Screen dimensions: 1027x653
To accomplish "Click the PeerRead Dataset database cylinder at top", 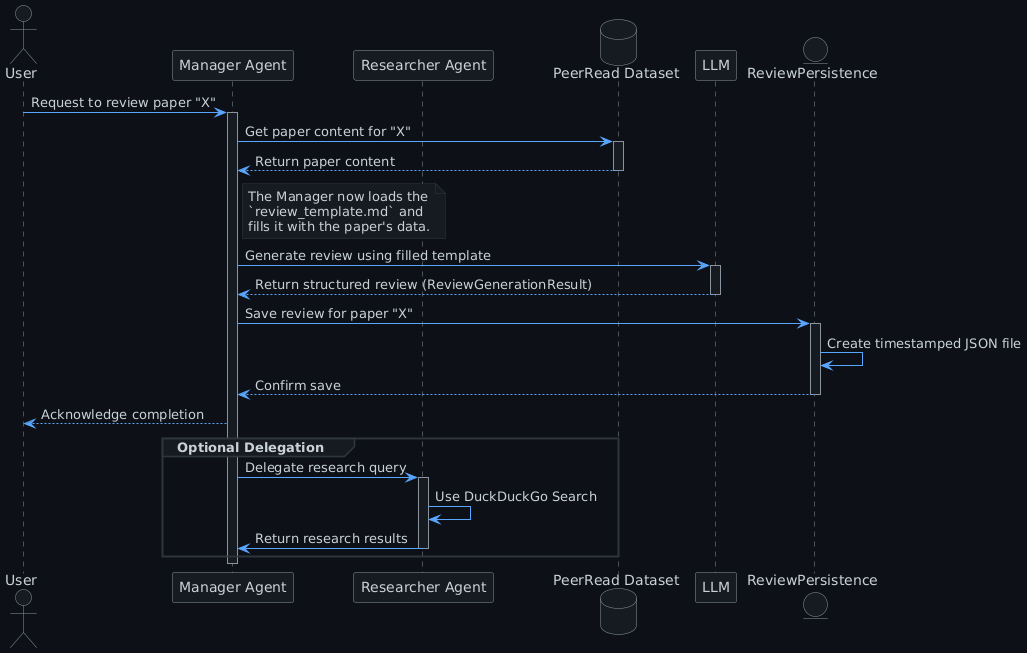I will point(618,42).
